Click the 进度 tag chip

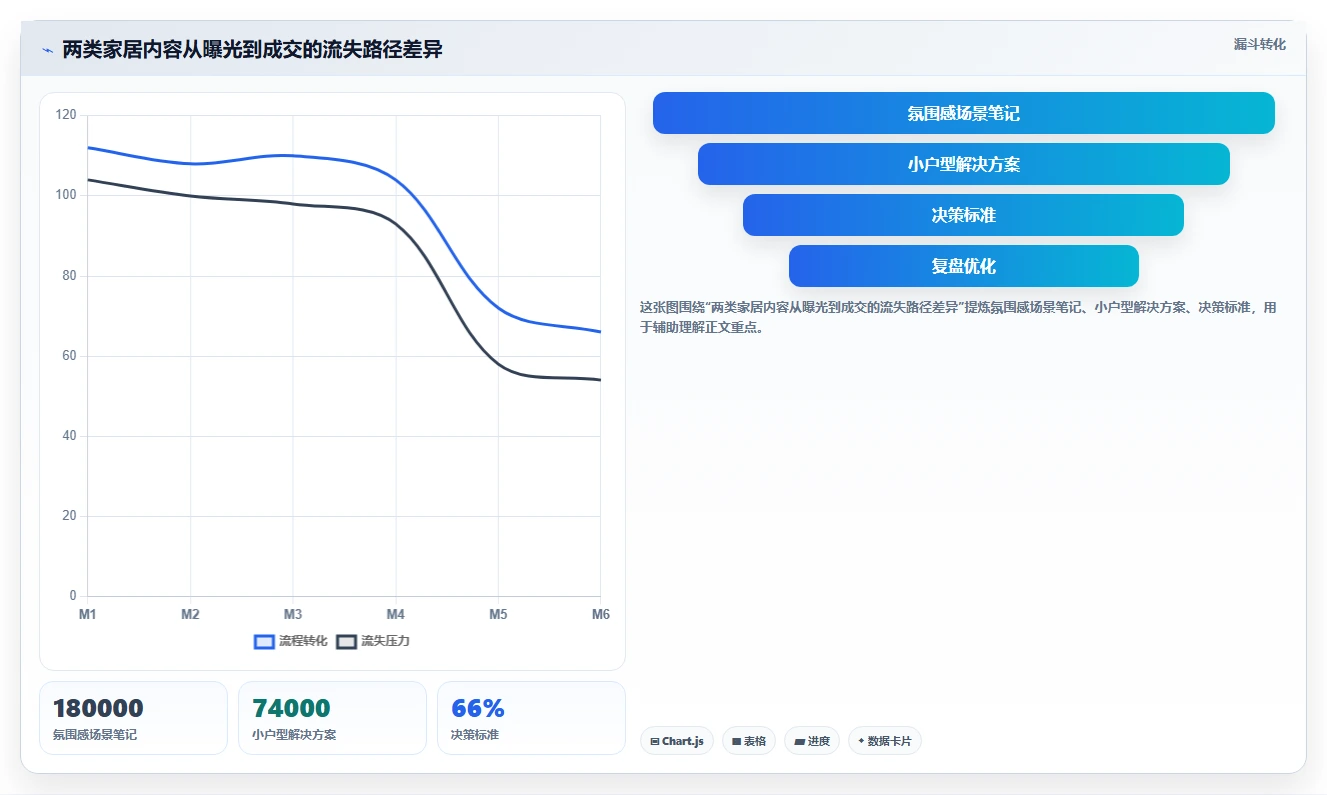point(812,741)
